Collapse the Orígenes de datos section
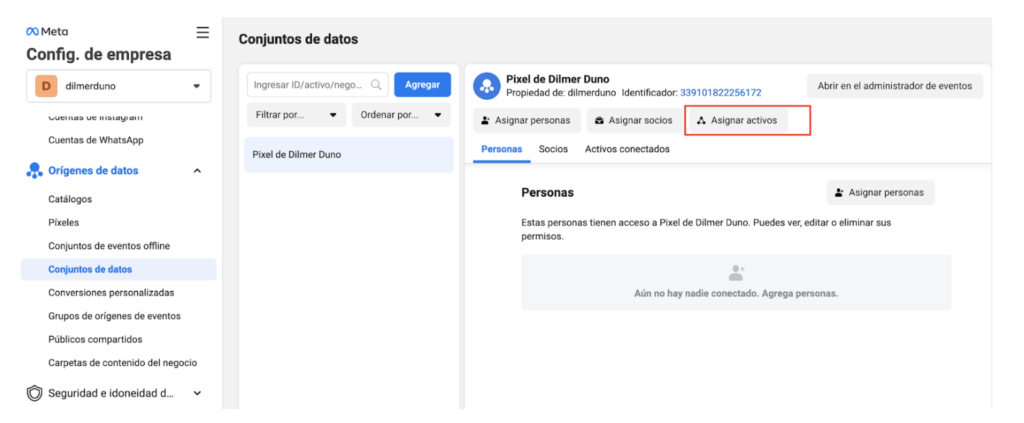 coord(197,171)
